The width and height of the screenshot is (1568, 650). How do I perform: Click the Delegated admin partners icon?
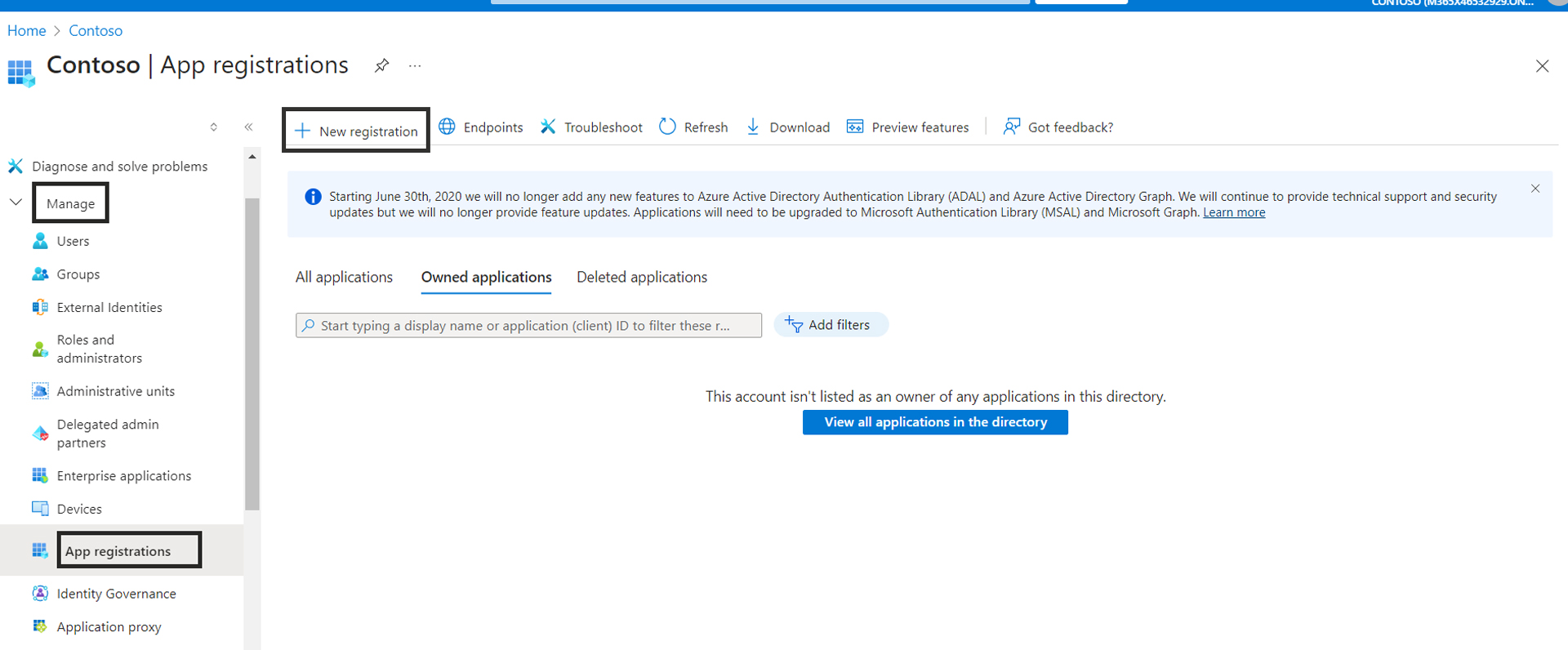coord(40,434)
